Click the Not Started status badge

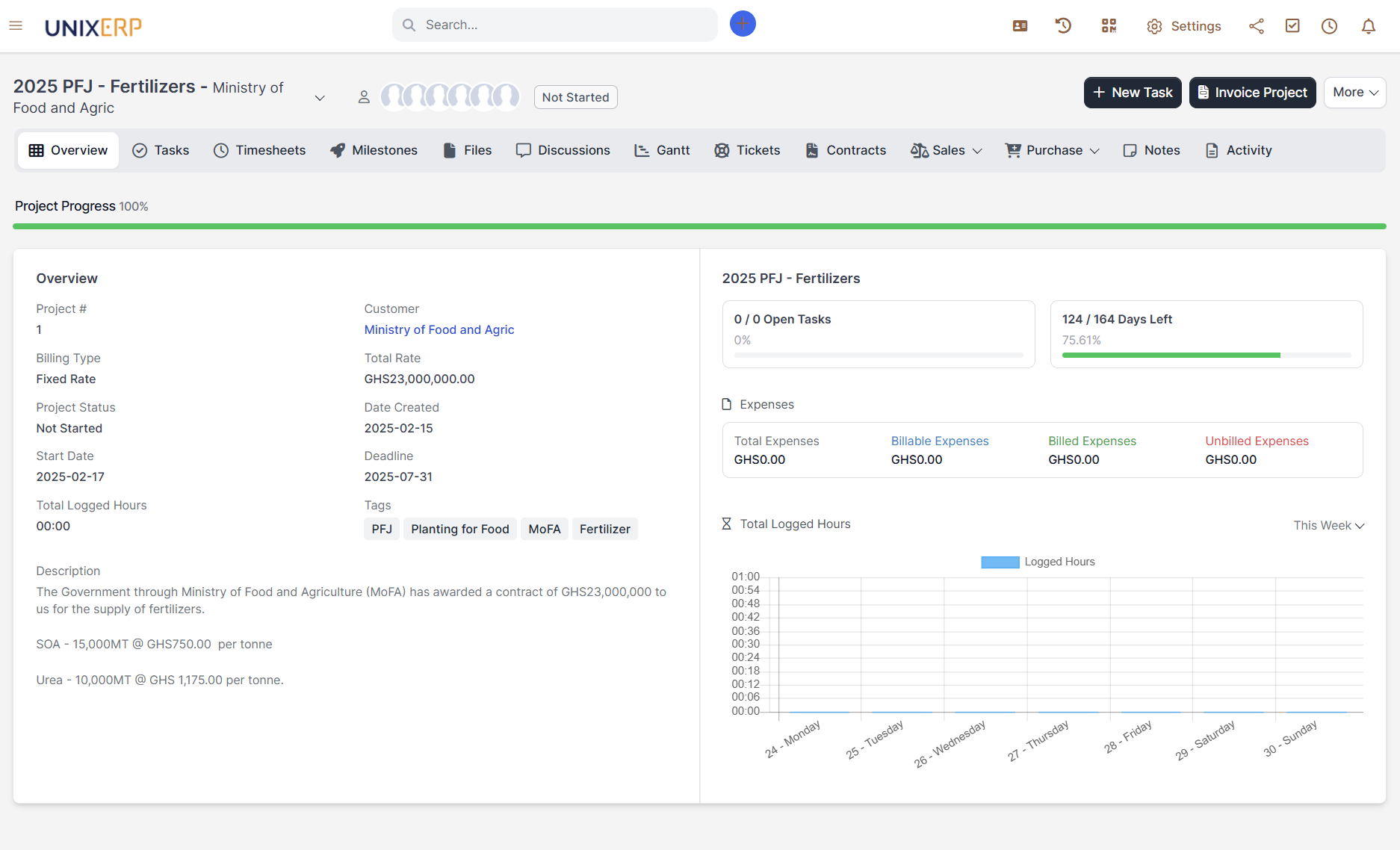tap(575, 97)
